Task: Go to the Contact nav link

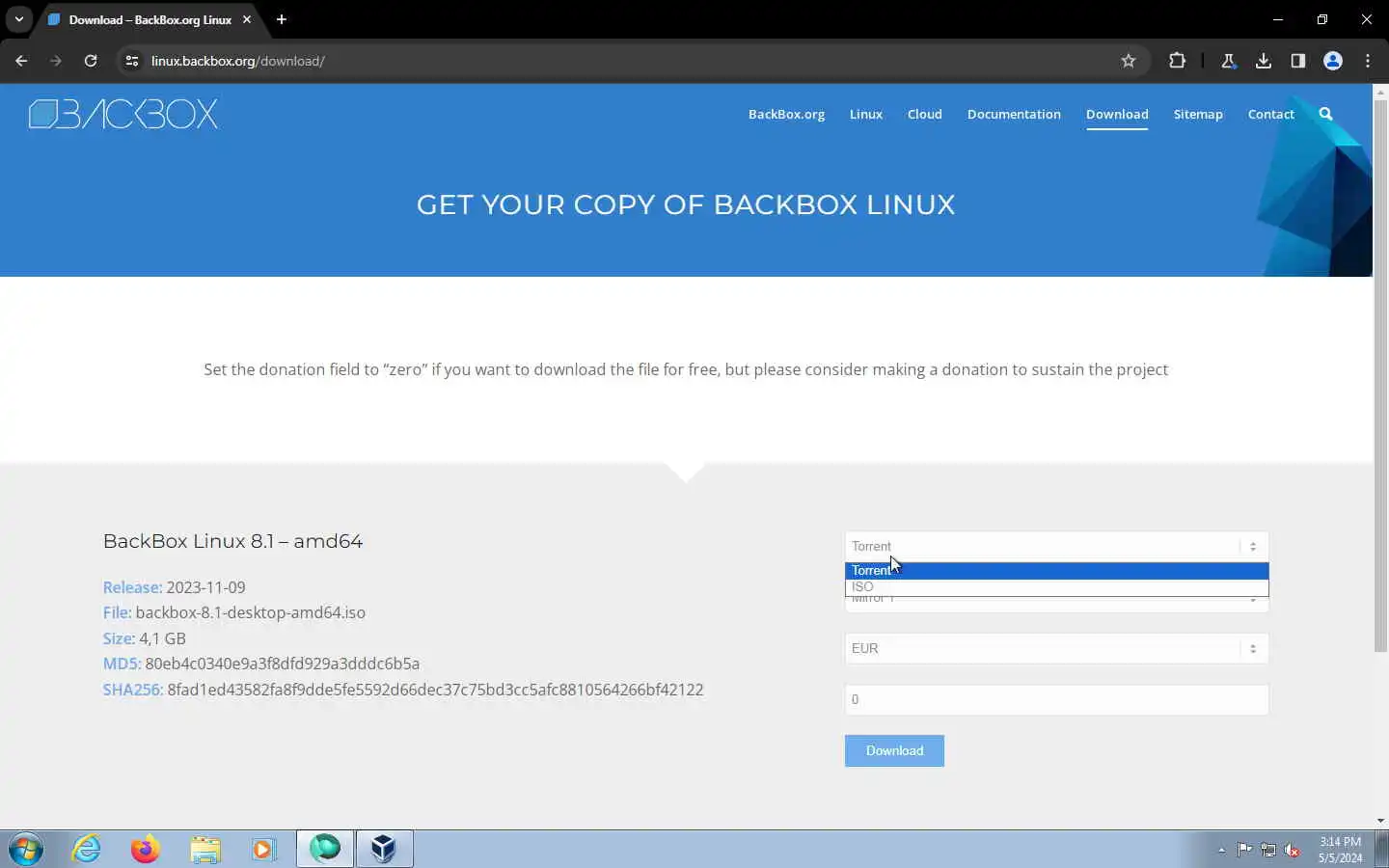Action: coord(1270,114)
